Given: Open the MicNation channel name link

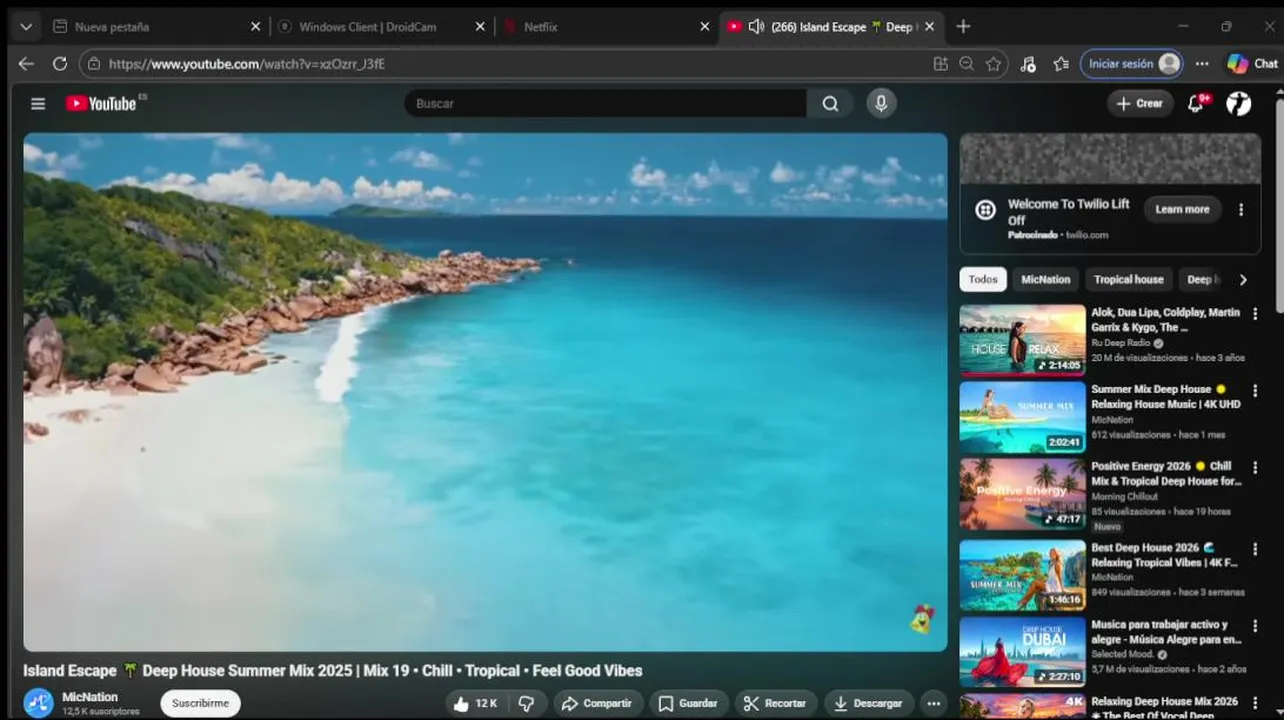Looking at the screenshot, I should coord(90,697).
